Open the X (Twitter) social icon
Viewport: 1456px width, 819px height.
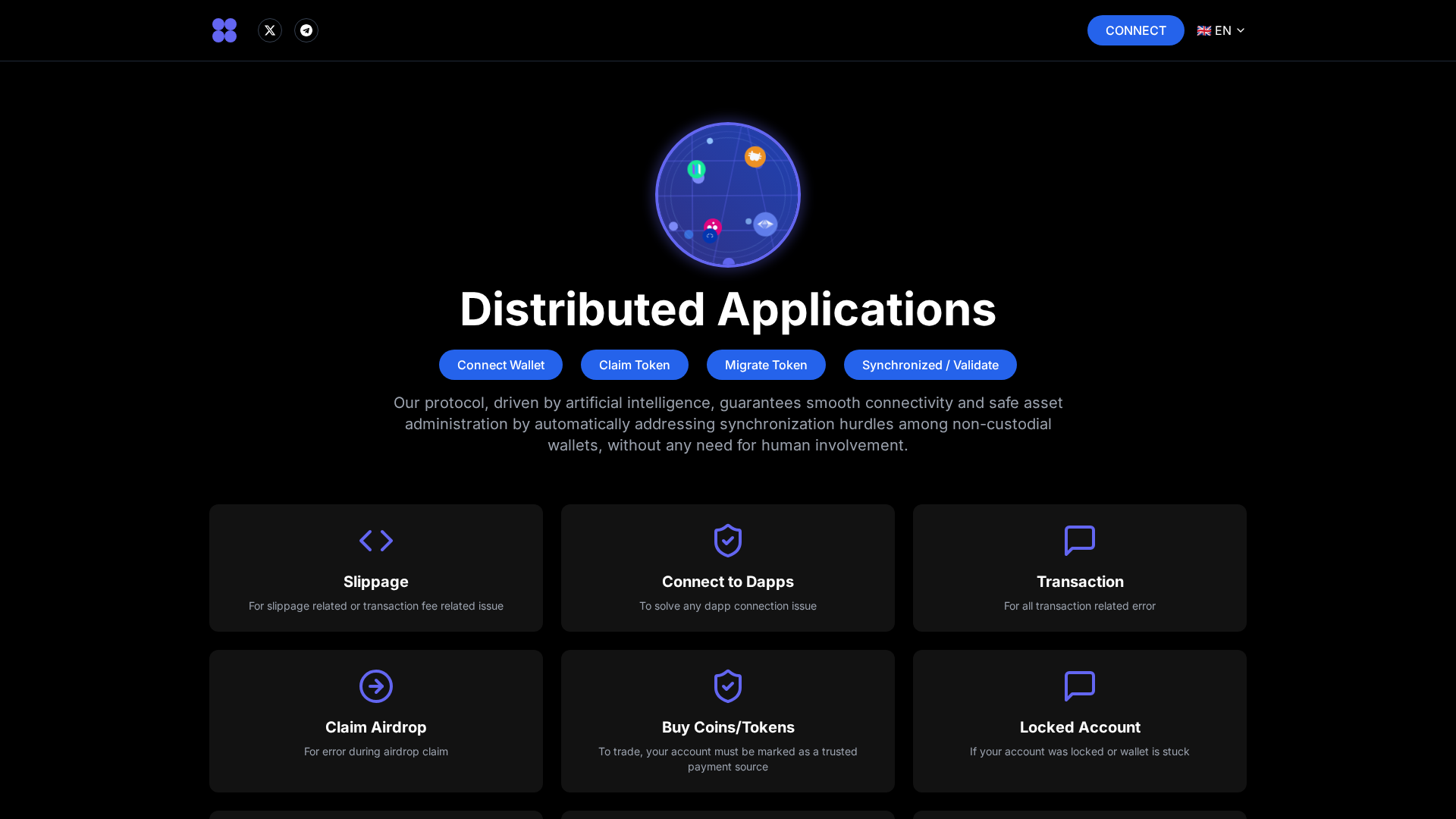270,30
